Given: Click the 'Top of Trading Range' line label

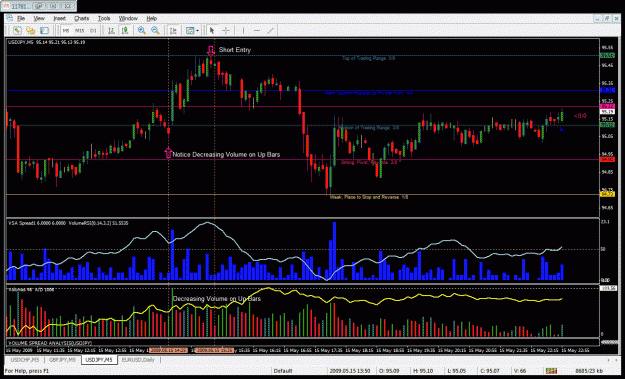Looking at the screenshot, I should pos(368,58).
